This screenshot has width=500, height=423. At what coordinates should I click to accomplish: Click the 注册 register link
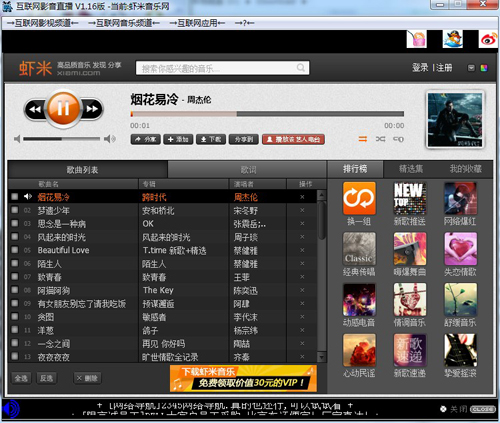pyautogui.click(x=444, y=68)
